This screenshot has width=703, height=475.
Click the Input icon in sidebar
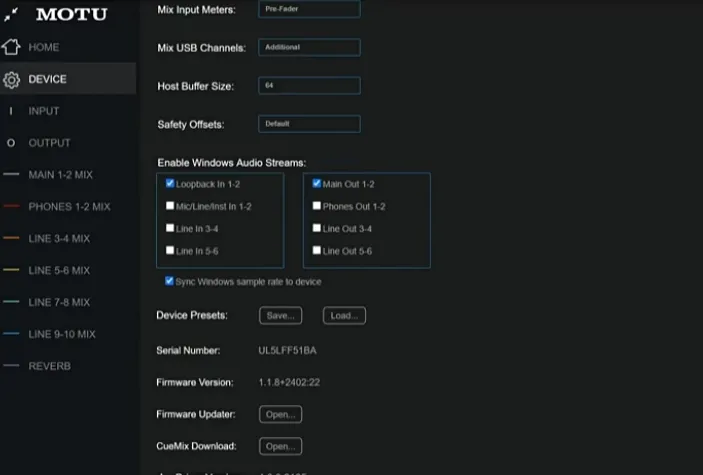(x=12, y=111)
